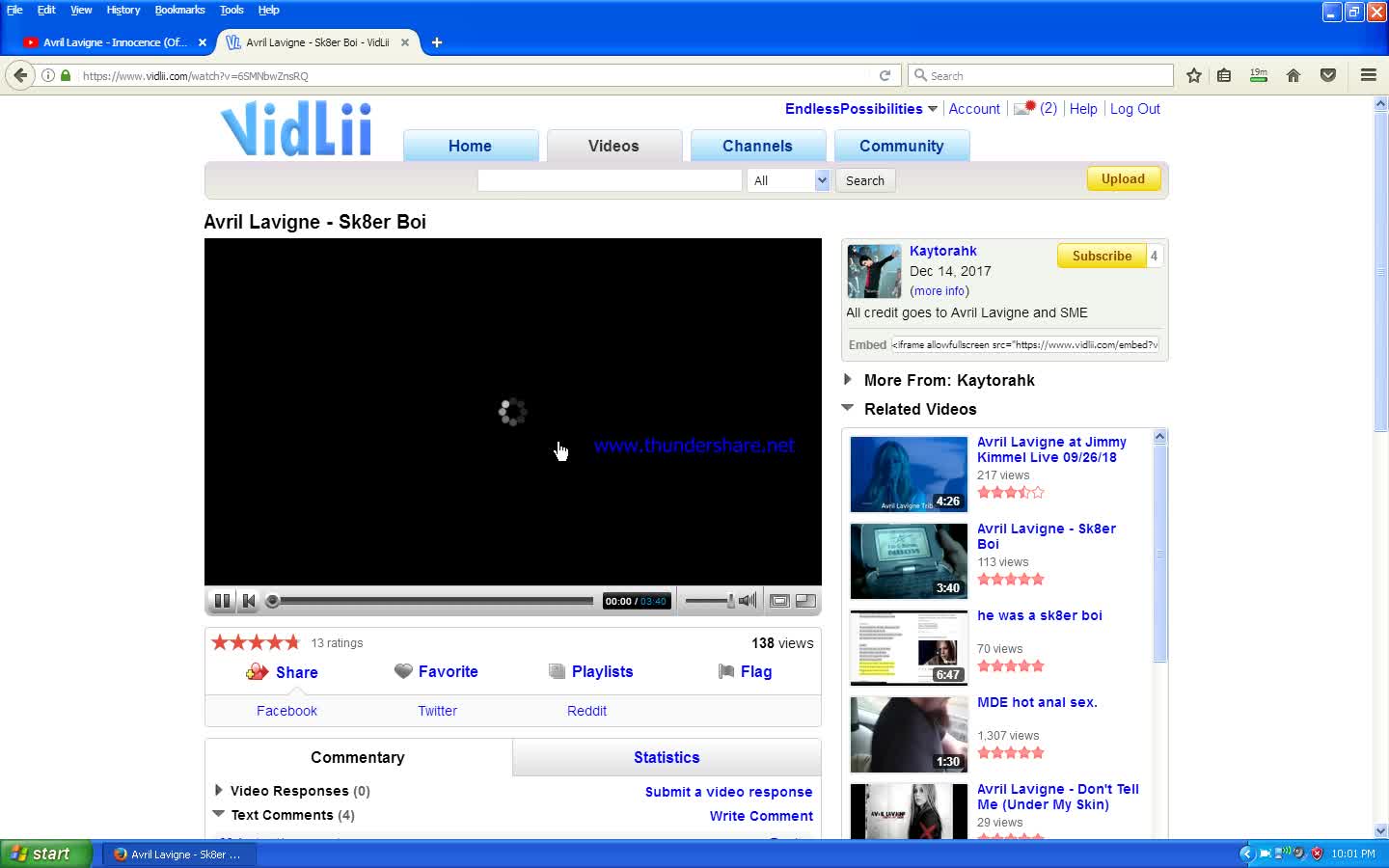Adjust the player volume slider
This screenshot has height=868, width=1389.
point(710,601)
